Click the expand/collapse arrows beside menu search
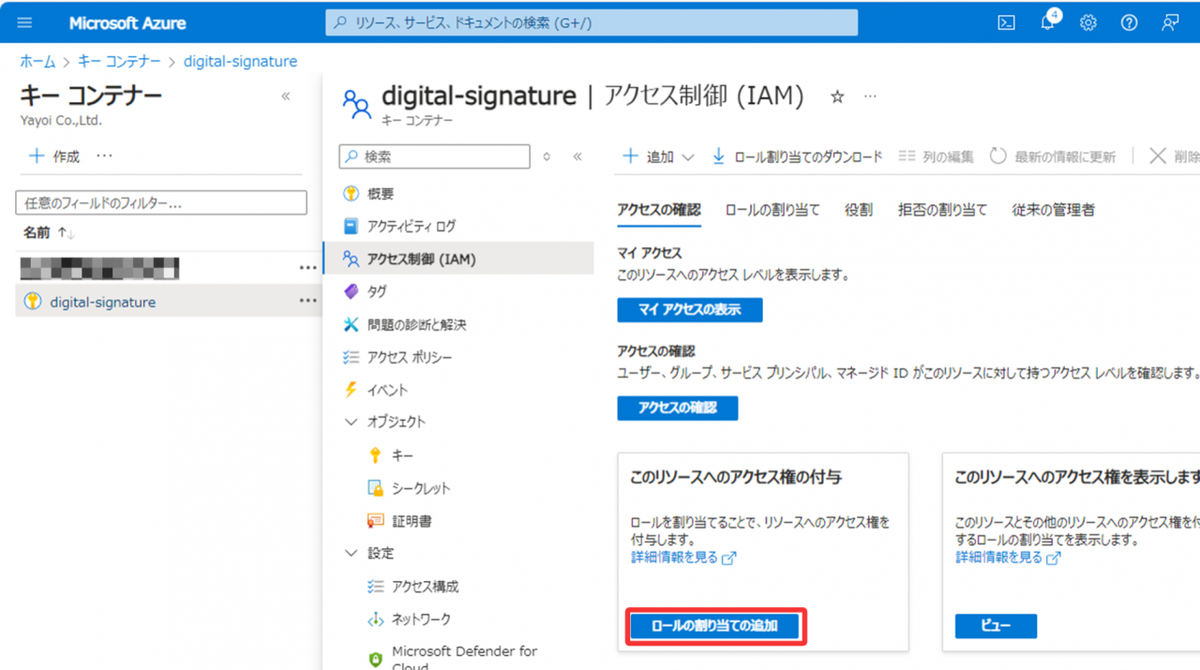This screenshot has width=1200, height=670. 546,156
